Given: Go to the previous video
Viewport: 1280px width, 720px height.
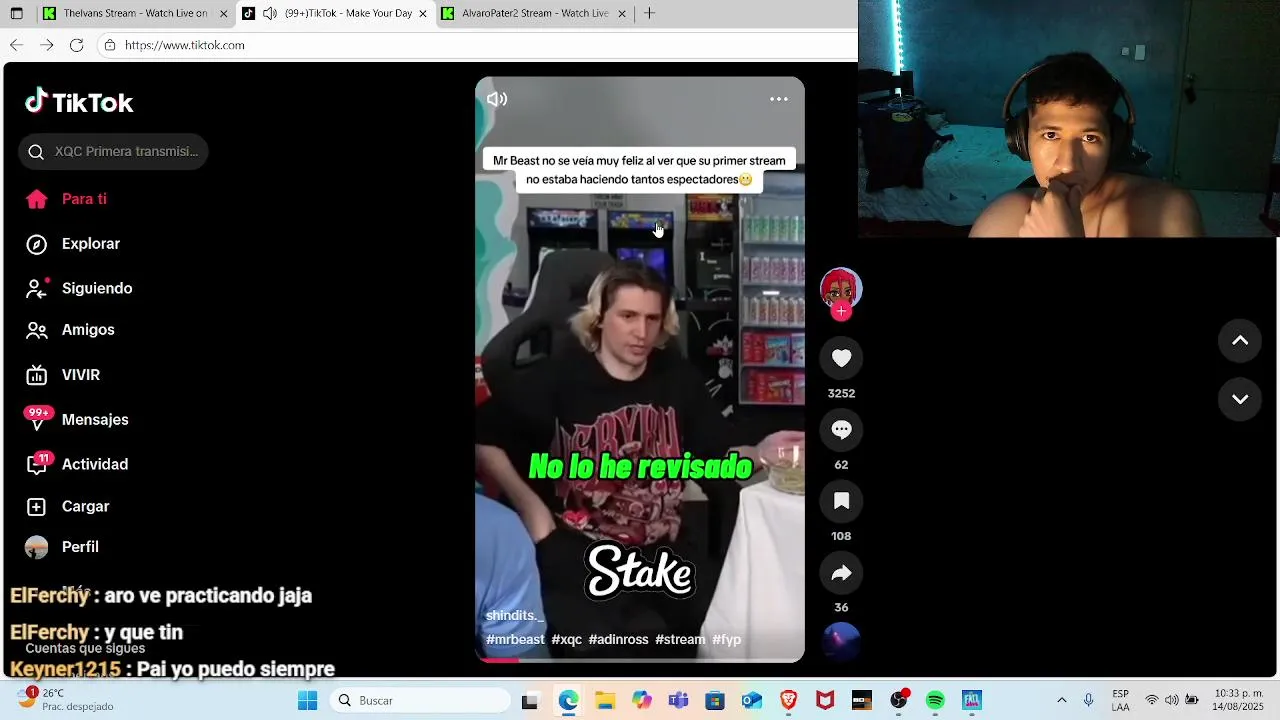Looking at the screenshot, I should click(x=1240, y=341).
